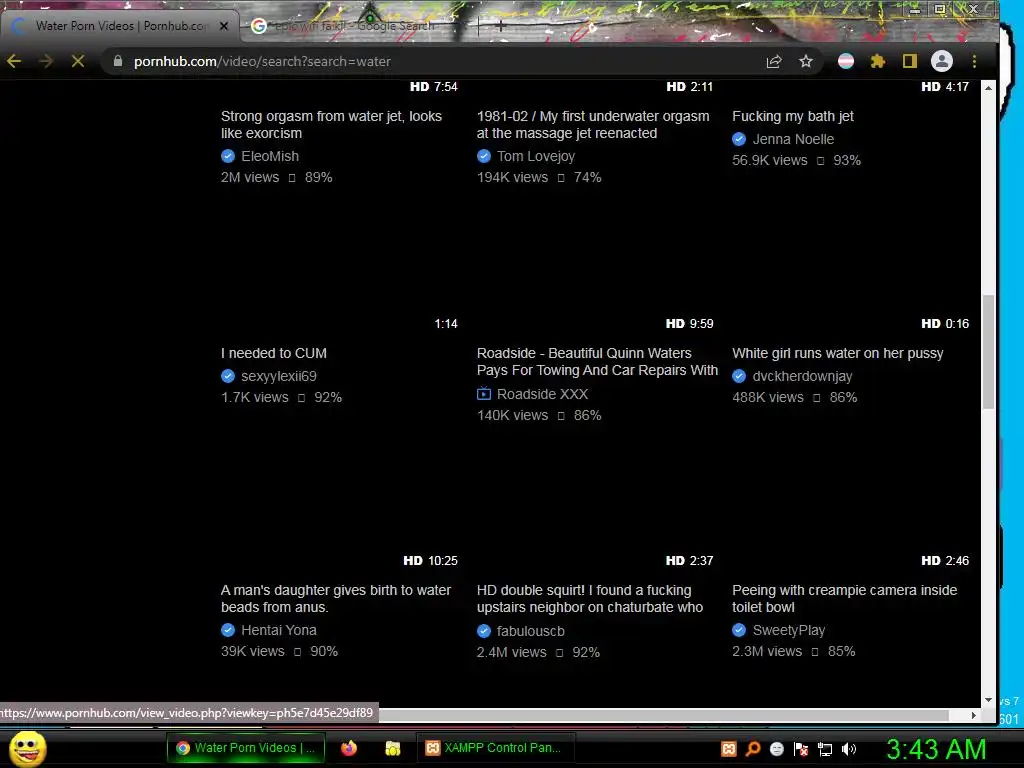Click the verified badge beside SweetyPlay
Viewport: 1024px width, 768px height.
[x=739, y=630]
